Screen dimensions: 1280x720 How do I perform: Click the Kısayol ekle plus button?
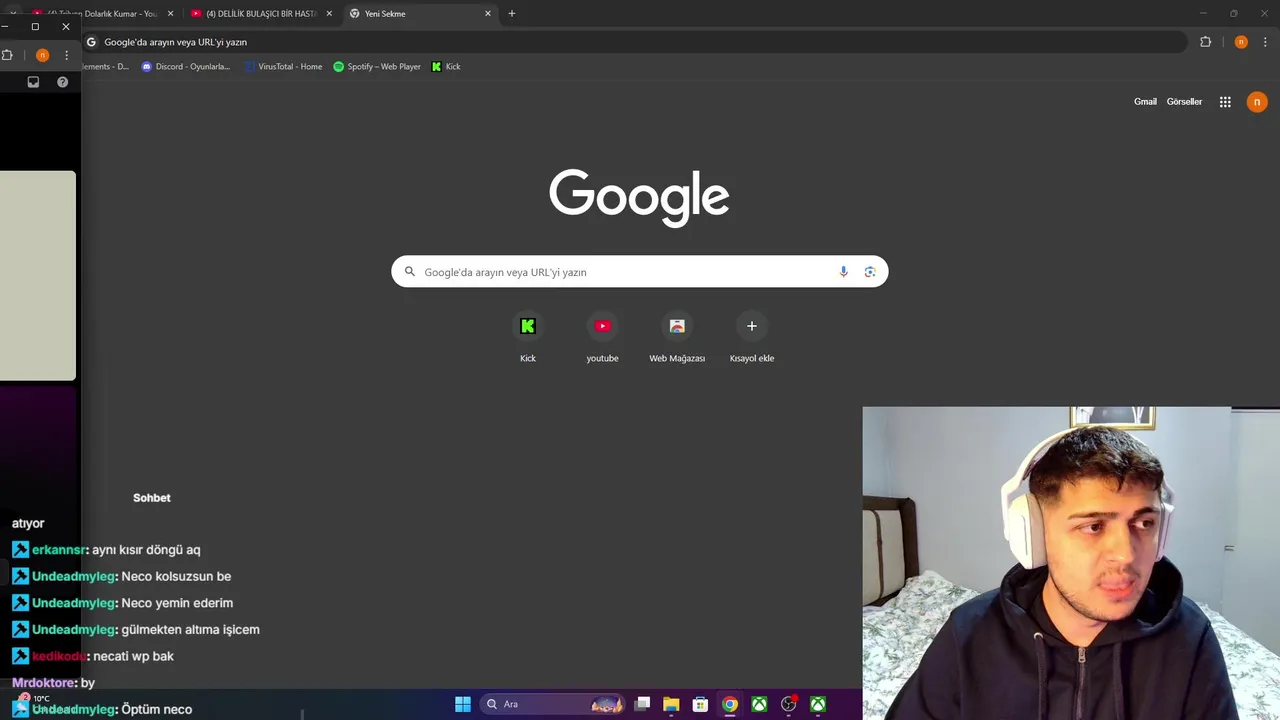(752, 326)
